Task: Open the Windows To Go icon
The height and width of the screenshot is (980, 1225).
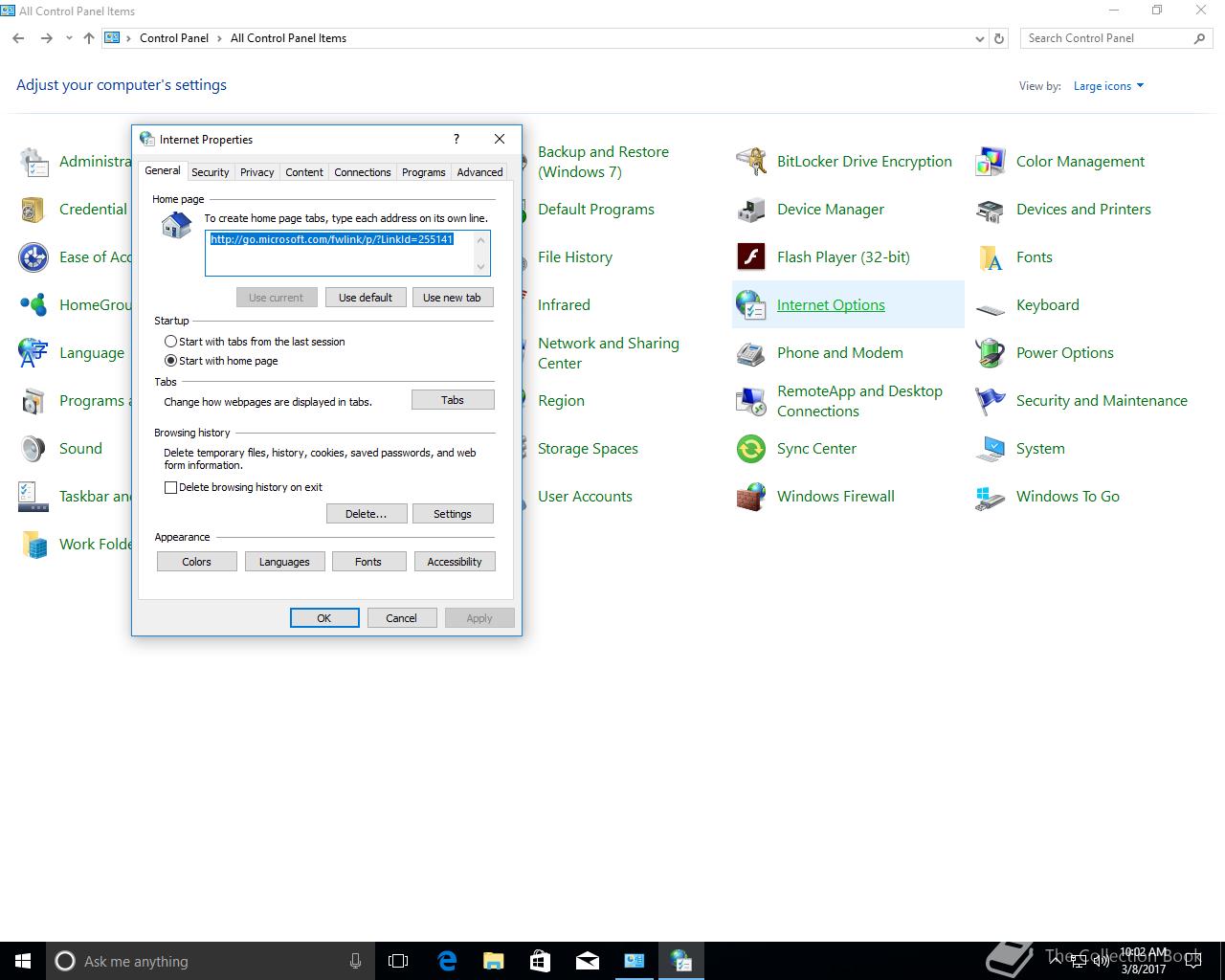Action: [x=991, y=497]
